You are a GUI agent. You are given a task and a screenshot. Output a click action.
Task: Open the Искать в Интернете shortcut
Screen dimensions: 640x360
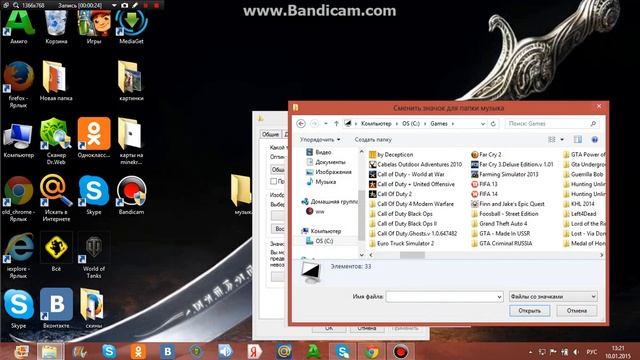[56, 198]
